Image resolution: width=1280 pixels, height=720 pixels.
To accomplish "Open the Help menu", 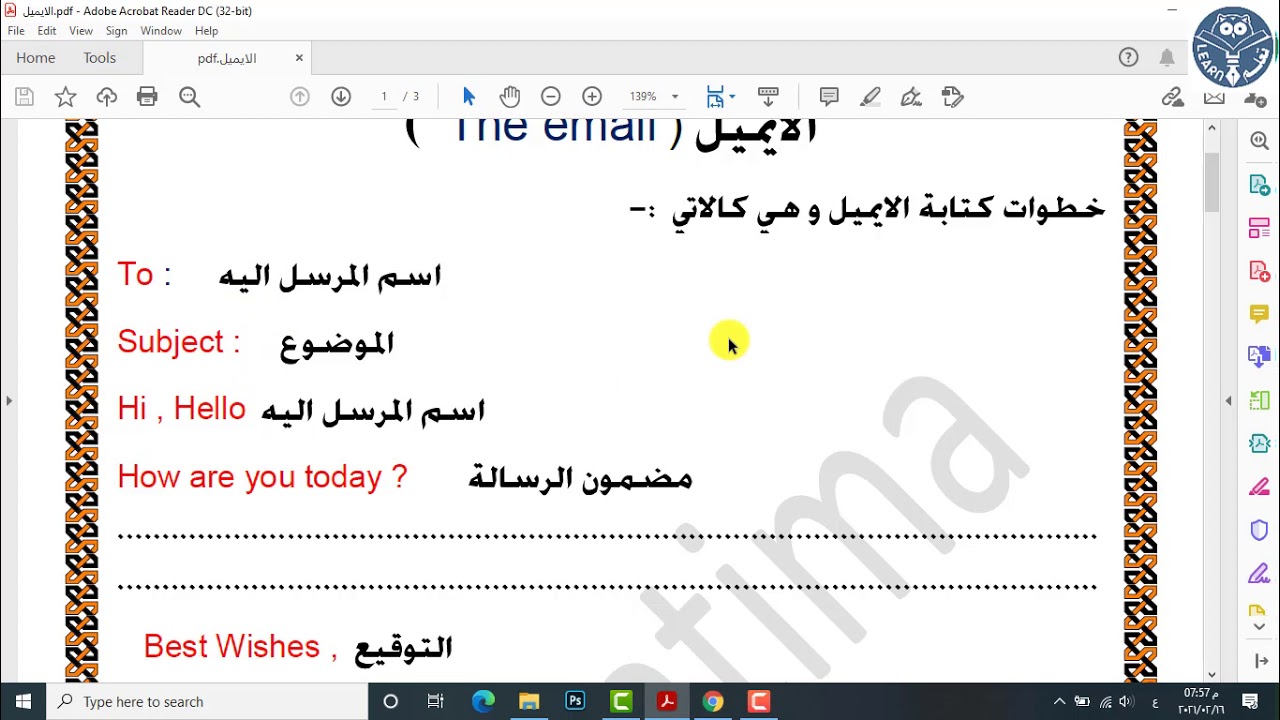I will [206, 31].
